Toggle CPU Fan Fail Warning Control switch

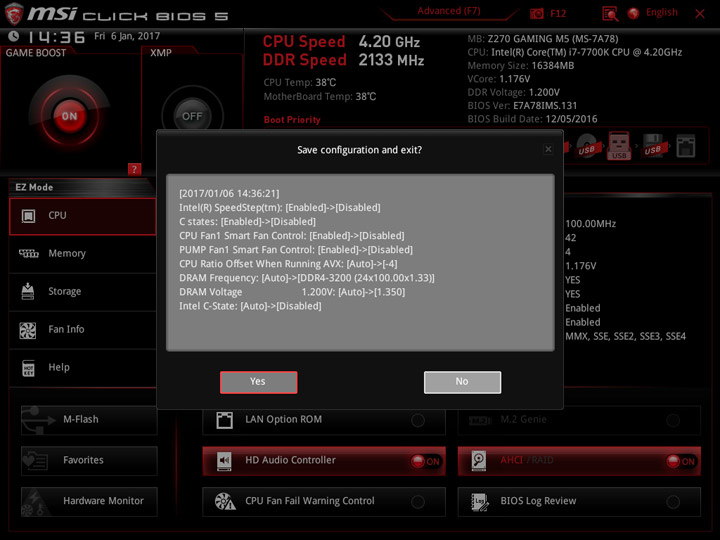coord(418,502)
